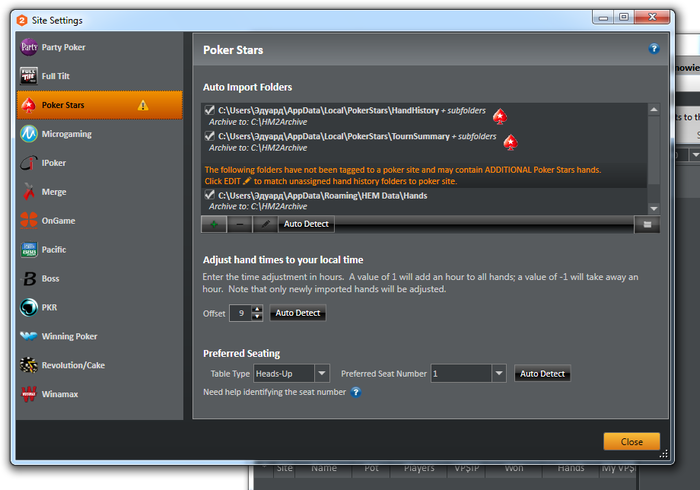Click the Site Settings app logo in title bar
Screen dimensions: 700x490
click(x=22, y=20)
